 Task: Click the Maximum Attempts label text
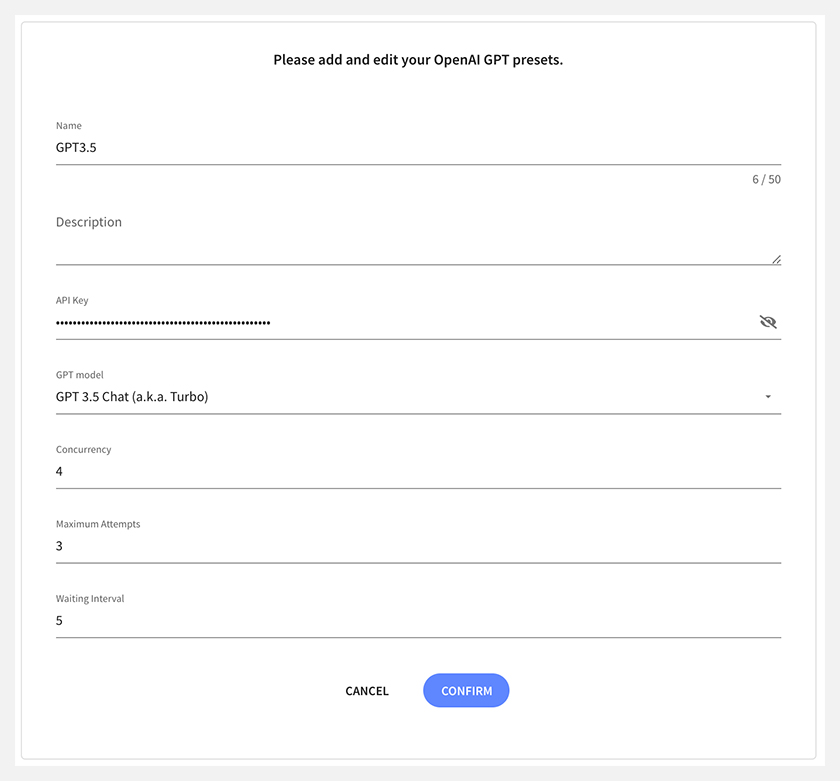[x=98, y=524]
